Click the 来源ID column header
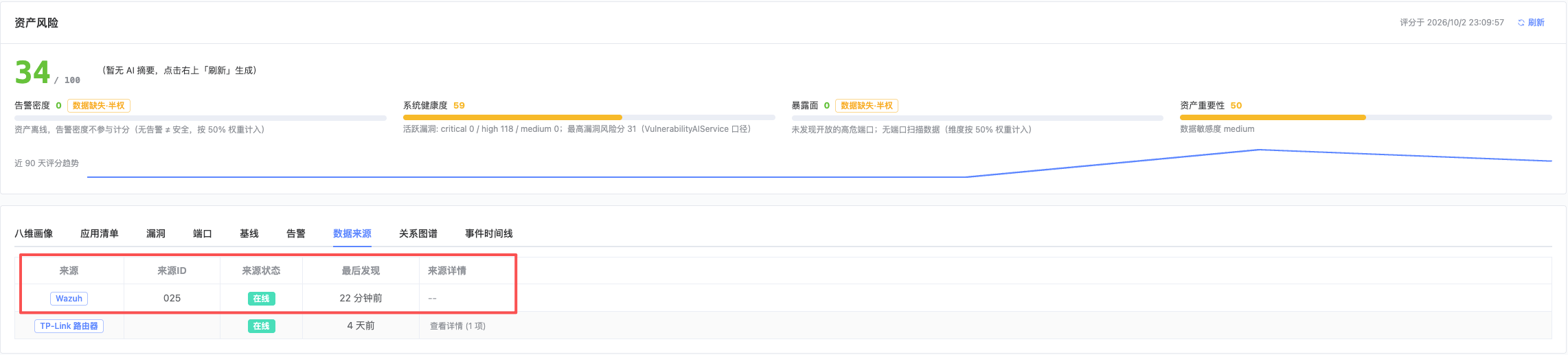The width and height of the screenshot is (1568, 355). [172, 271]
